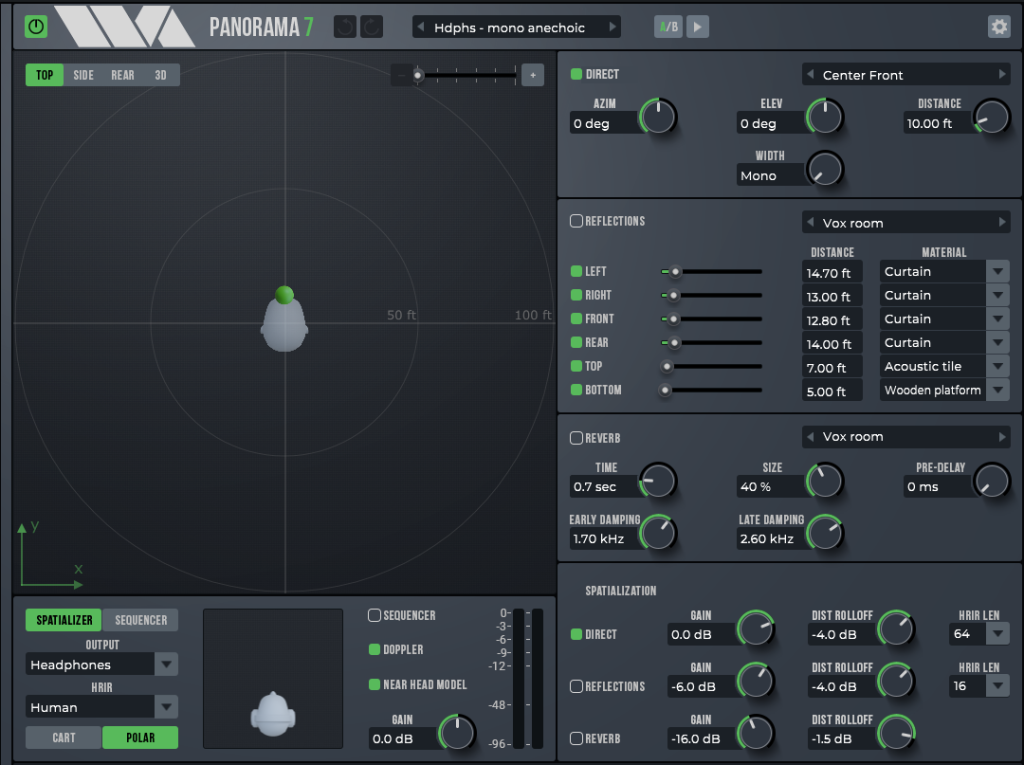Viewport: 1024px width, 765px height.
Task: Toggle the DOPPLER option
Action: (374, 649)
